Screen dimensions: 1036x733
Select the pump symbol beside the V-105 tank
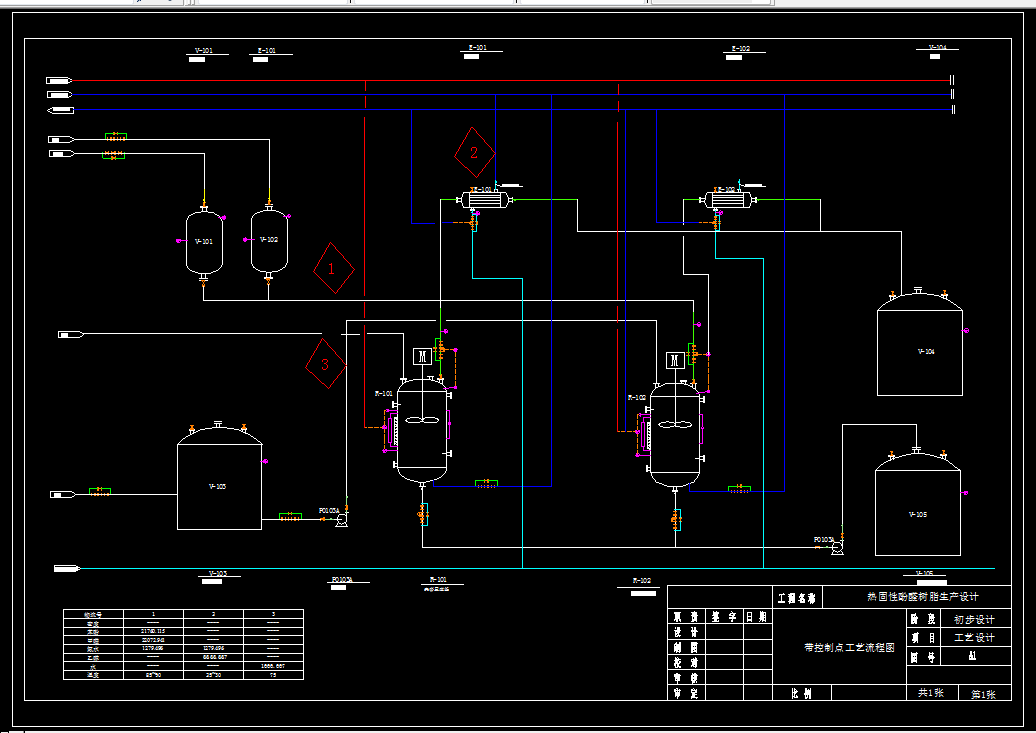click(837, 548)
